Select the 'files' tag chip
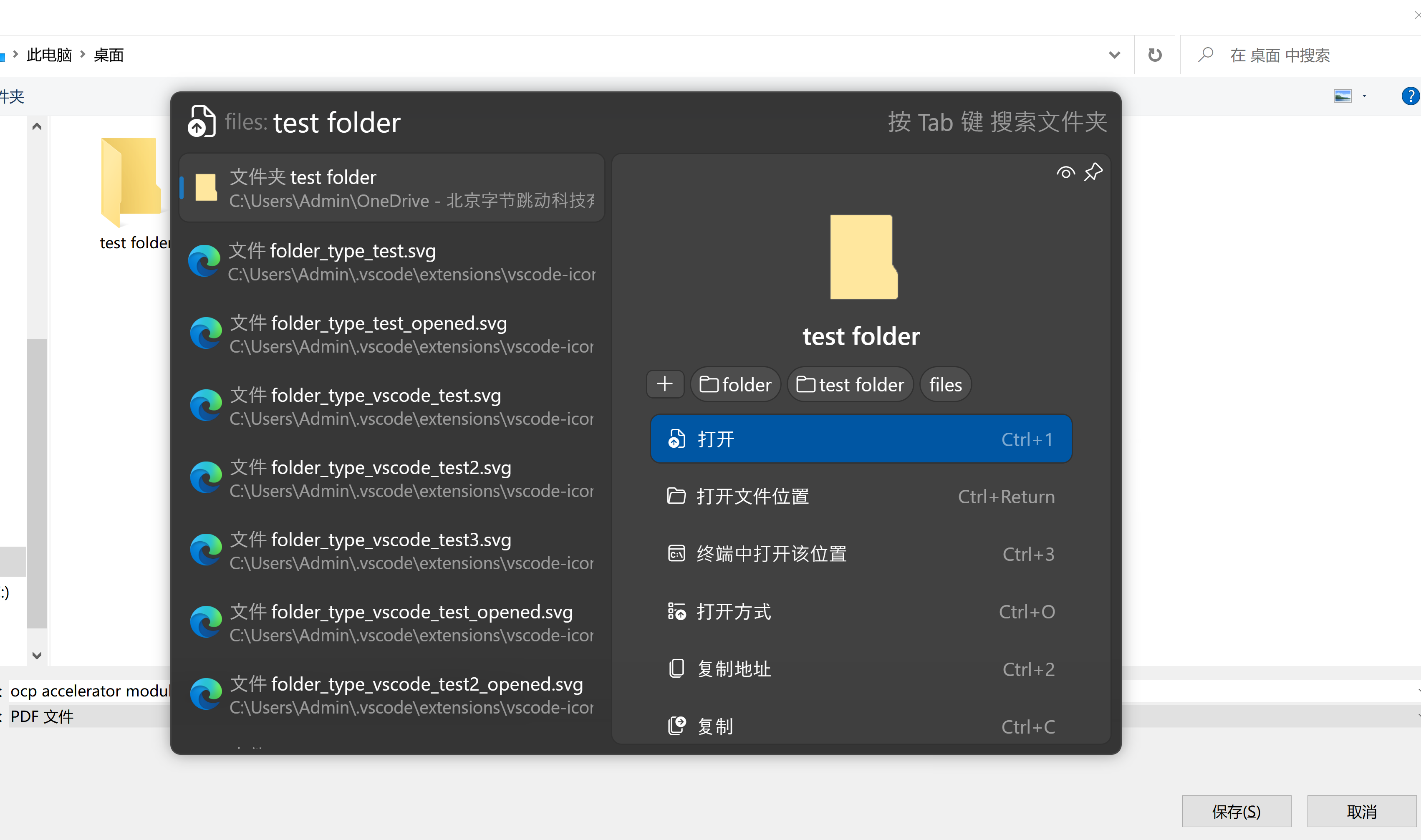This screenshot has width=1421, height=840. (x=945, y=384)
